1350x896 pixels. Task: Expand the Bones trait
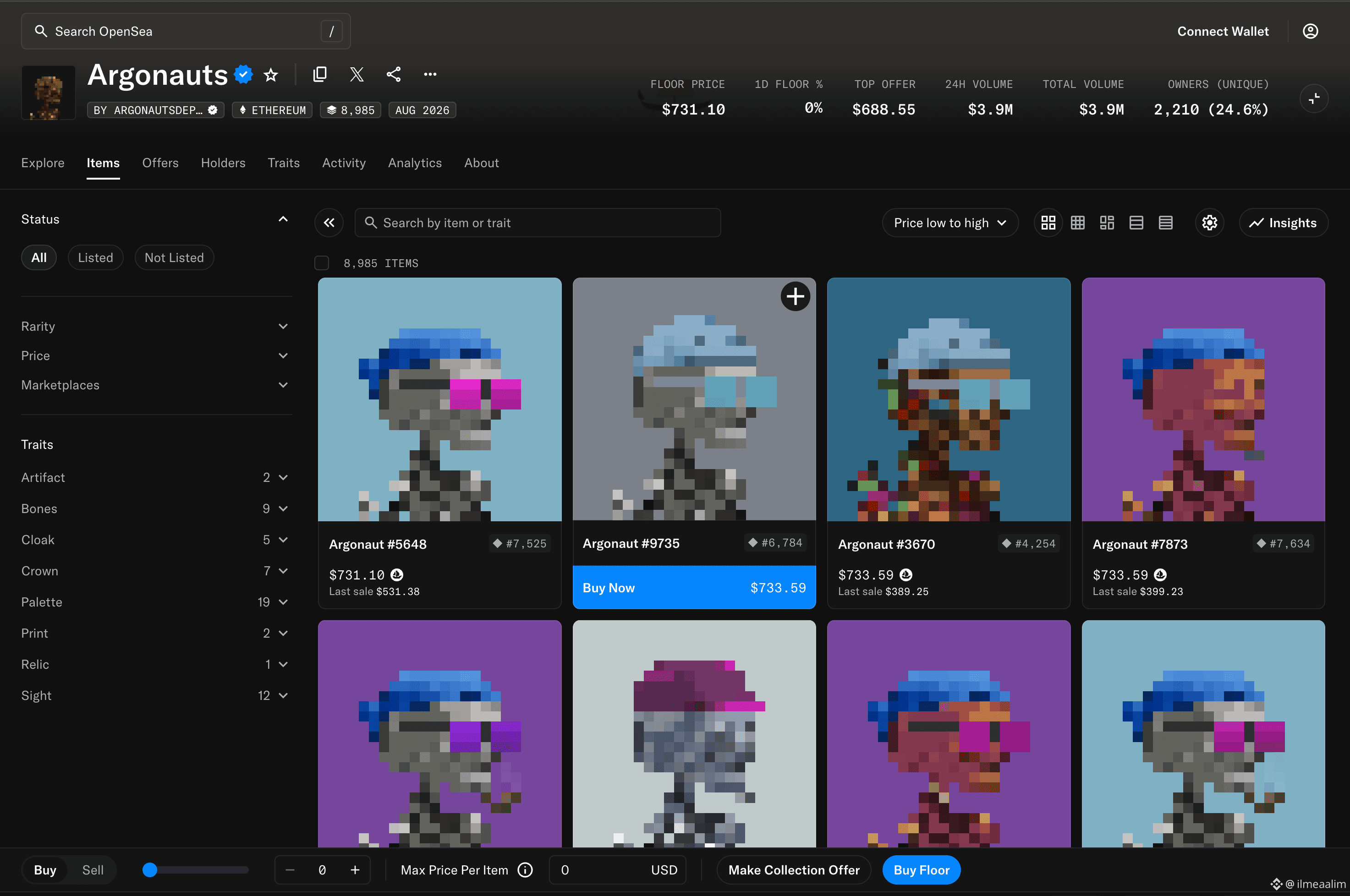coord(154,508)
